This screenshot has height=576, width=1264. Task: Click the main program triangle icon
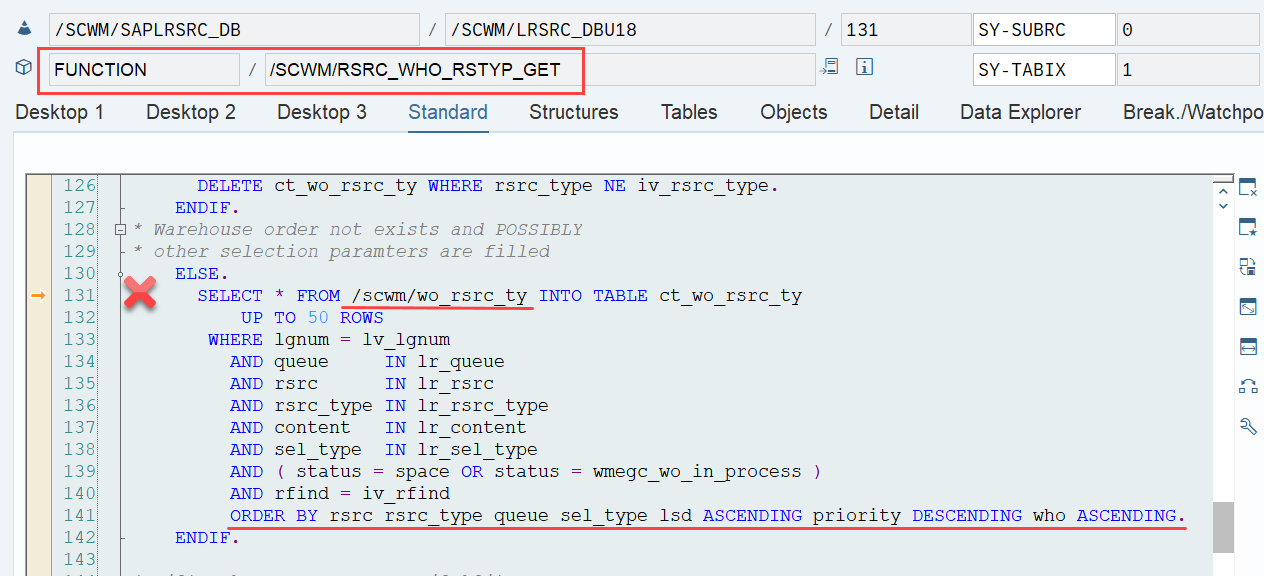24,30
